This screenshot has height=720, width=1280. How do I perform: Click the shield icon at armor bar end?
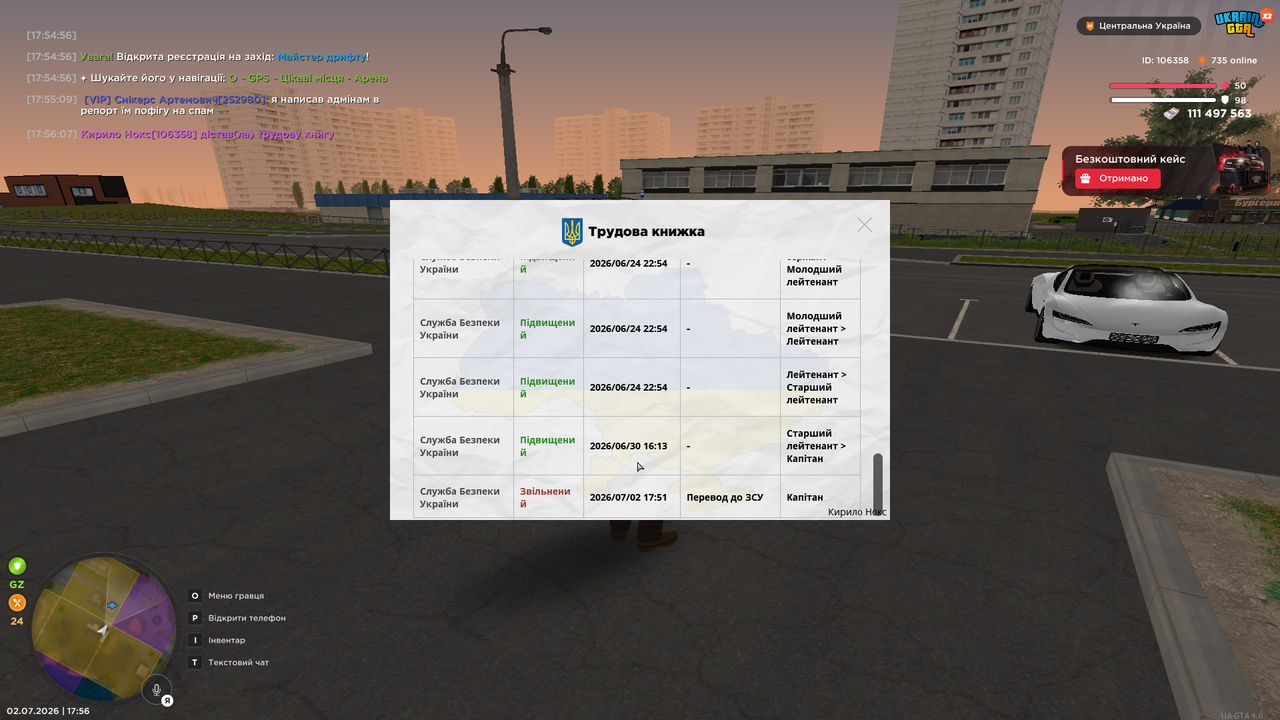(x=1224, y=100)
